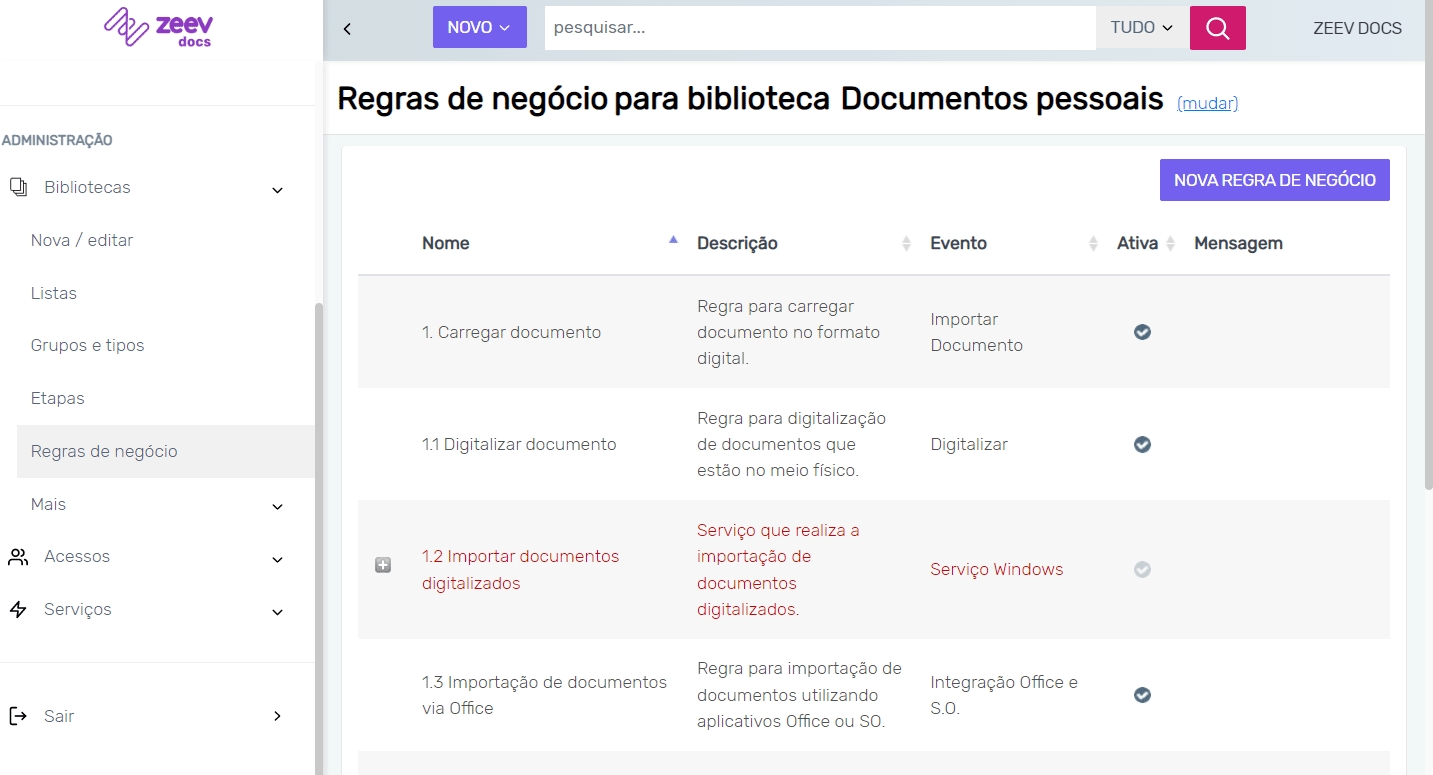Expand row details for Importar documentos digitalizados
1433x775 pixels.
coord(382,566)
